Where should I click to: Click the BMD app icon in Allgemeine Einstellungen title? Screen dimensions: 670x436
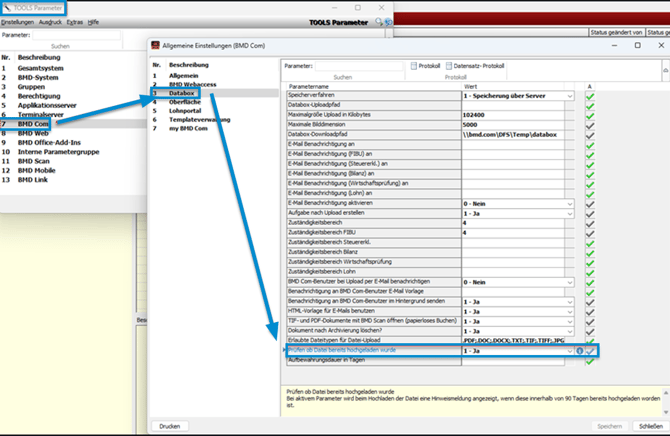pyautogui.click(x=156, y=45)
